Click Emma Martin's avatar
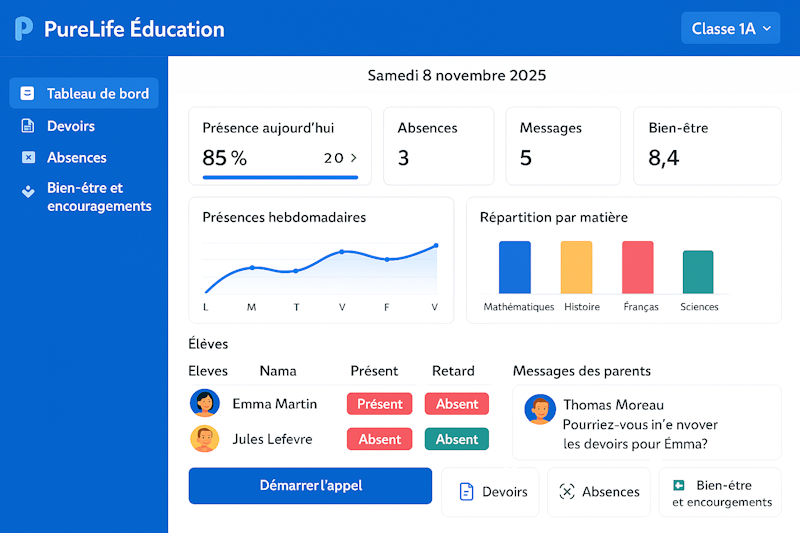This screenshot has width=800, height=533. pyautogui.click(x=204, y=404)
